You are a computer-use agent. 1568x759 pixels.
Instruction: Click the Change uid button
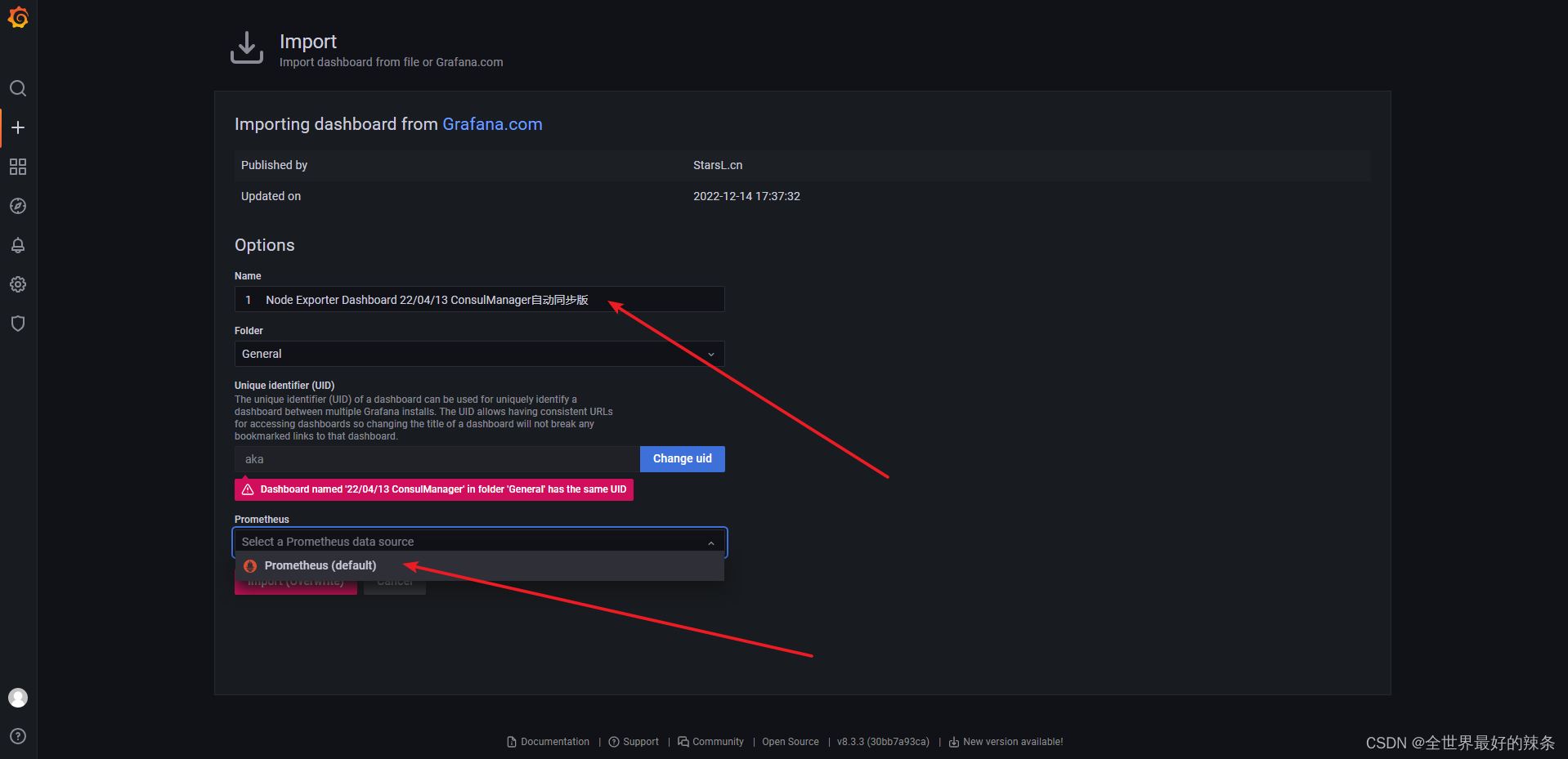coord(683,459)
